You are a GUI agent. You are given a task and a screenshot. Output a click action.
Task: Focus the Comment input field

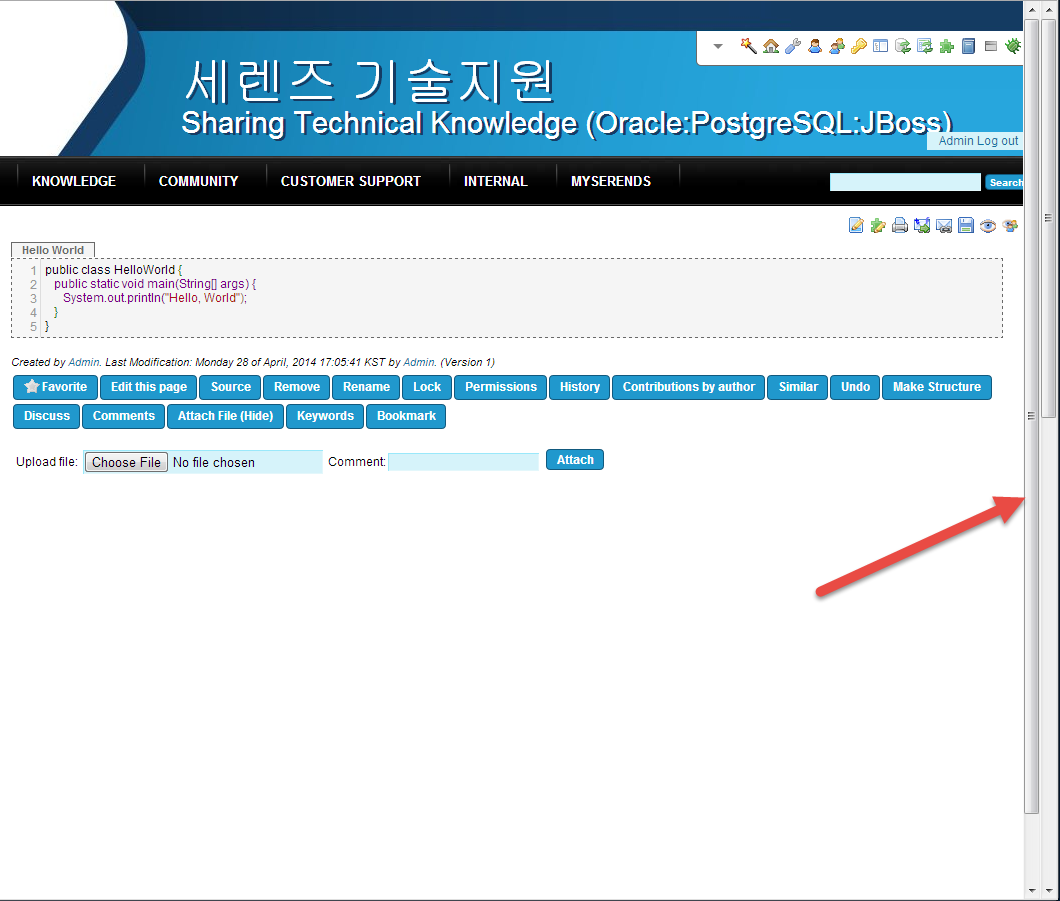(x=464, y=462)
